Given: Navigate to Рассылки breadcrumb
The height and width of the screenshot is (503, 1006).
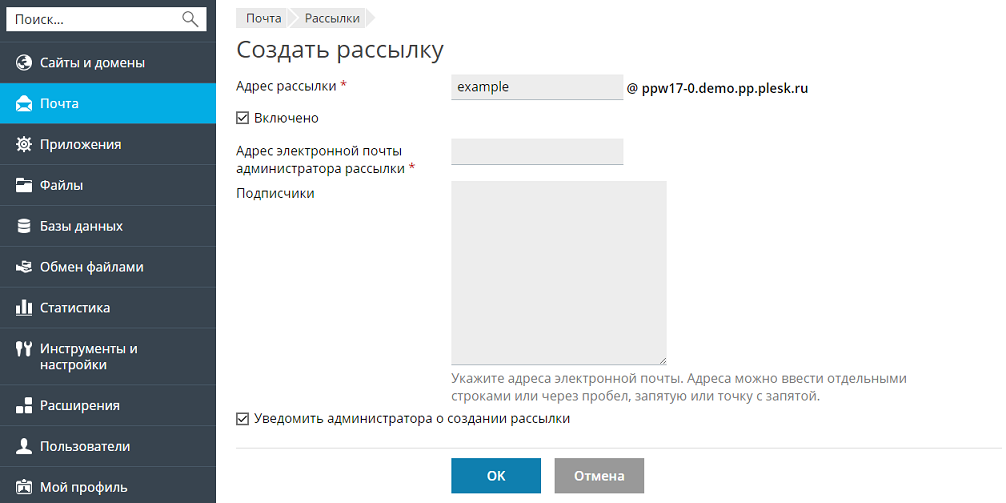Looking at the screenshot, I should tap(332, 18).
